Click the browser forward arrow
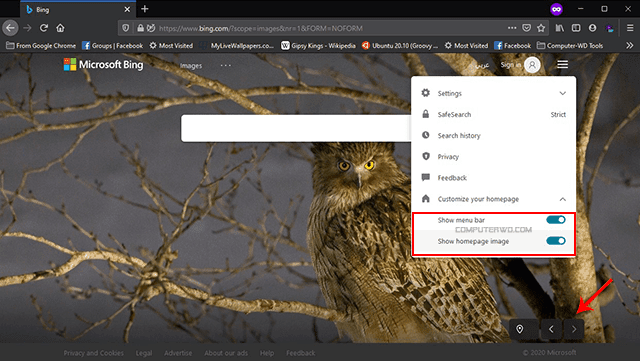Viewport: 640px width, 361px height. [27, 28]
